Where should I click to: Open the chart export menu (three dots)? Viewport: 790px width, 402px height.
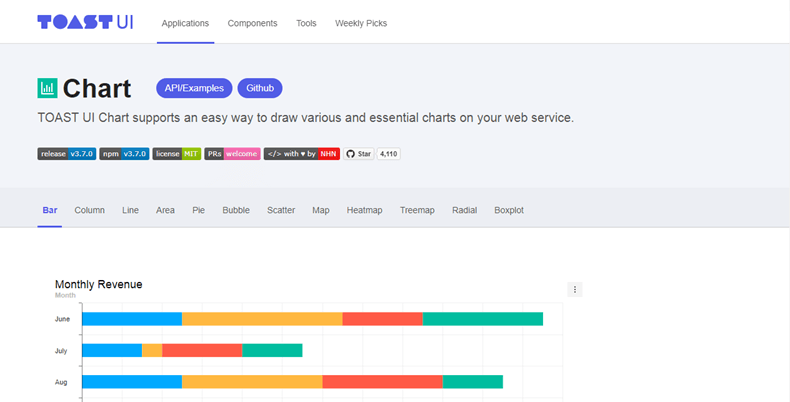[574, 289]
